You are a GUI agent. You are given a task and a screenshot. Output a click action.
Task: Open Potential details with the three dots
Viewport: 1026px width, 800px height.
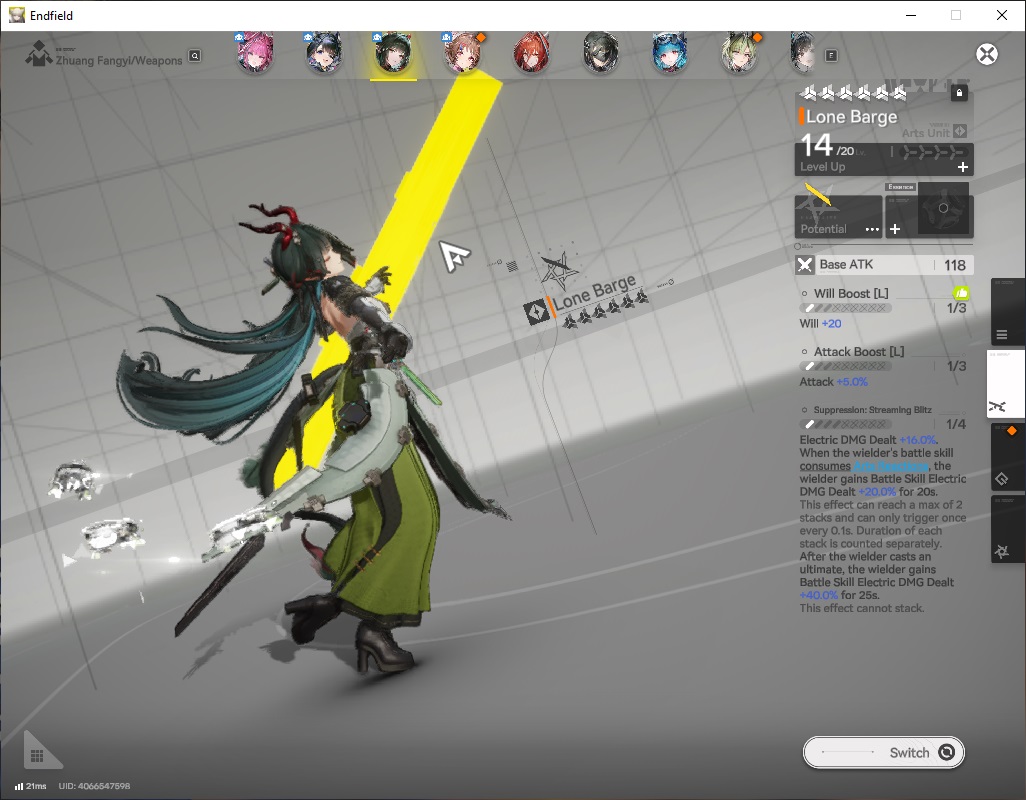pos(872,229)
